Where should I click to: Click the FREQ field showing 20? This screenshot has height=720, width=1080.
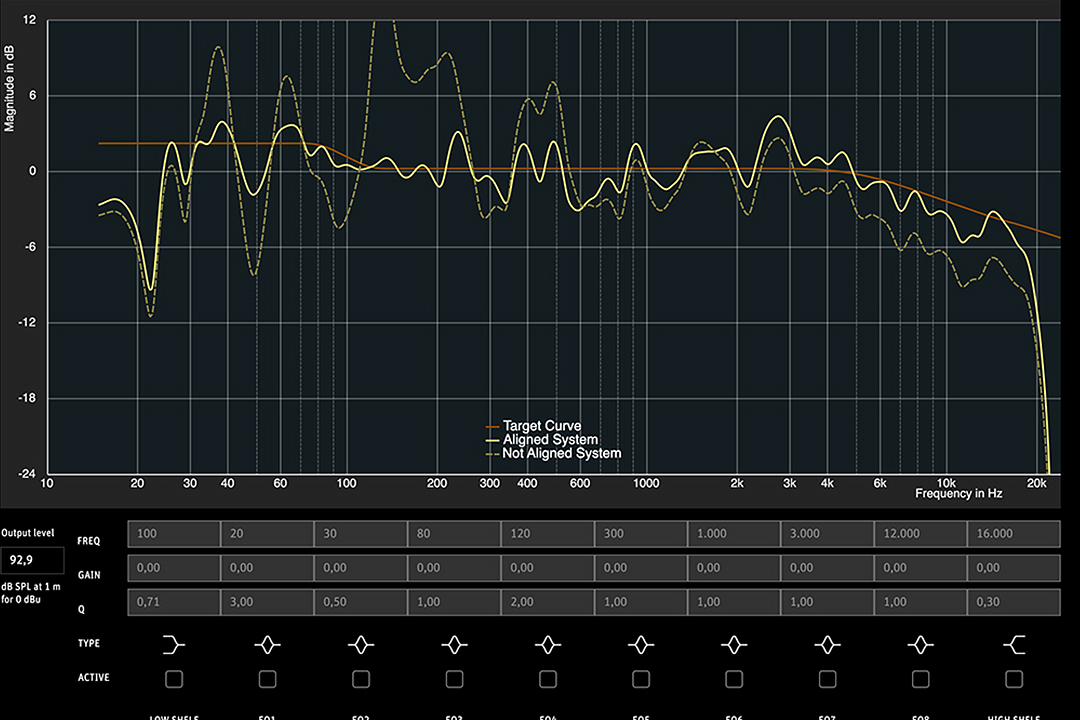point(267,534)
